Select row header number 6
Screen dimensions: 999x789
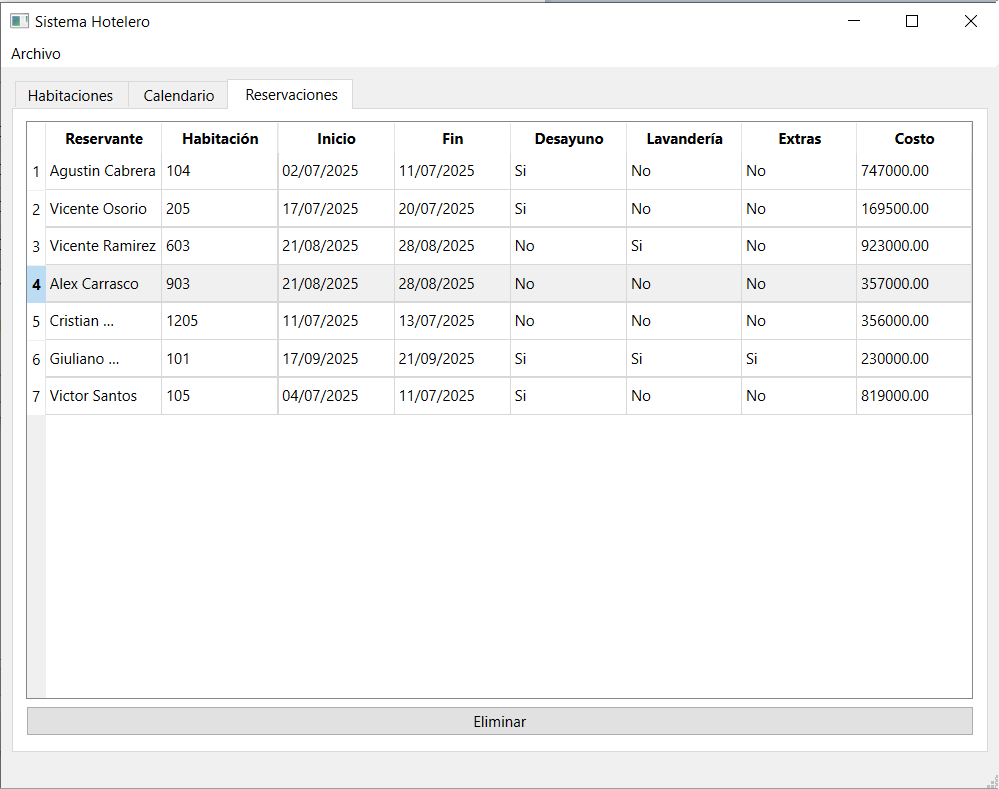point(36,359)
